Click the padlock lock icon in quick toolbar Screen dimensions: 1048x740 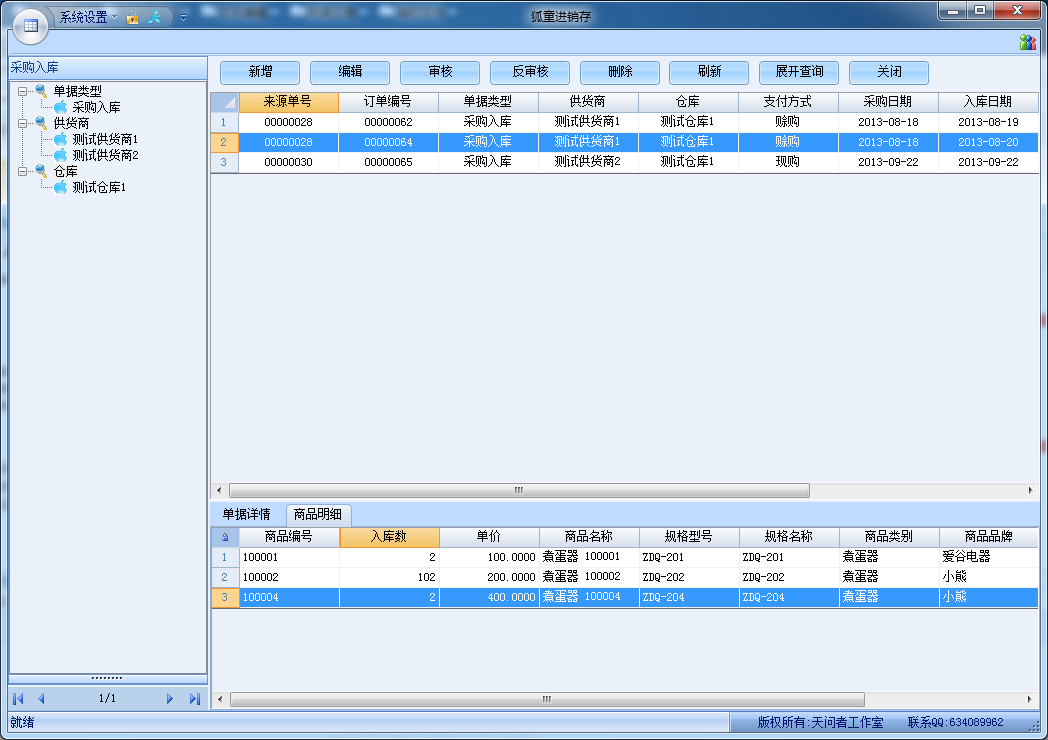coord(132,17)
